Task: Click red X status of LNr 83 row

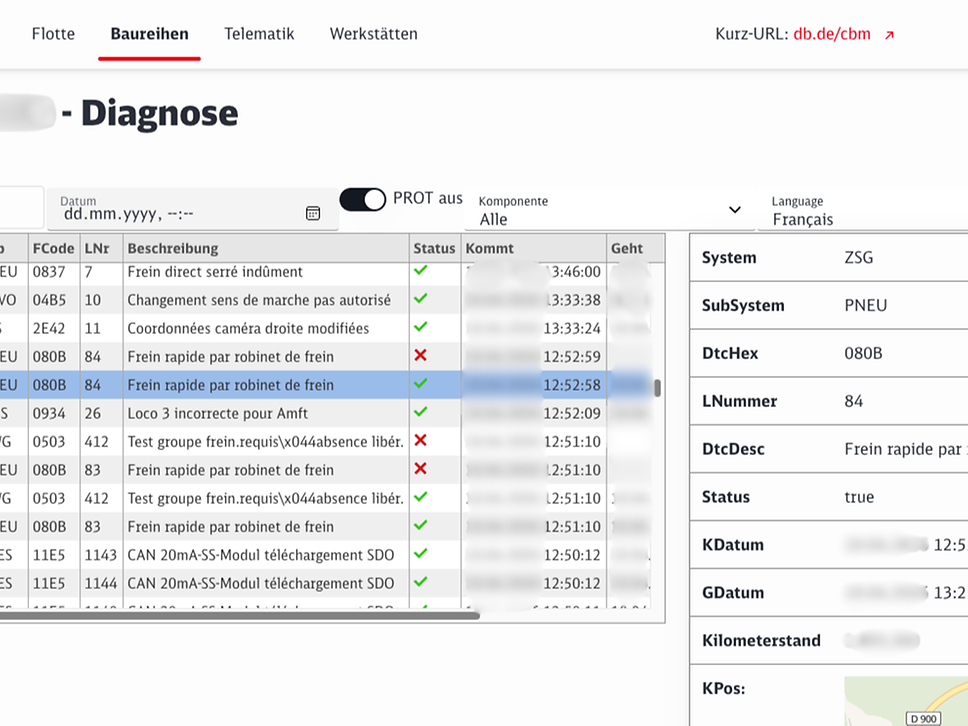Action: (420, 469)
